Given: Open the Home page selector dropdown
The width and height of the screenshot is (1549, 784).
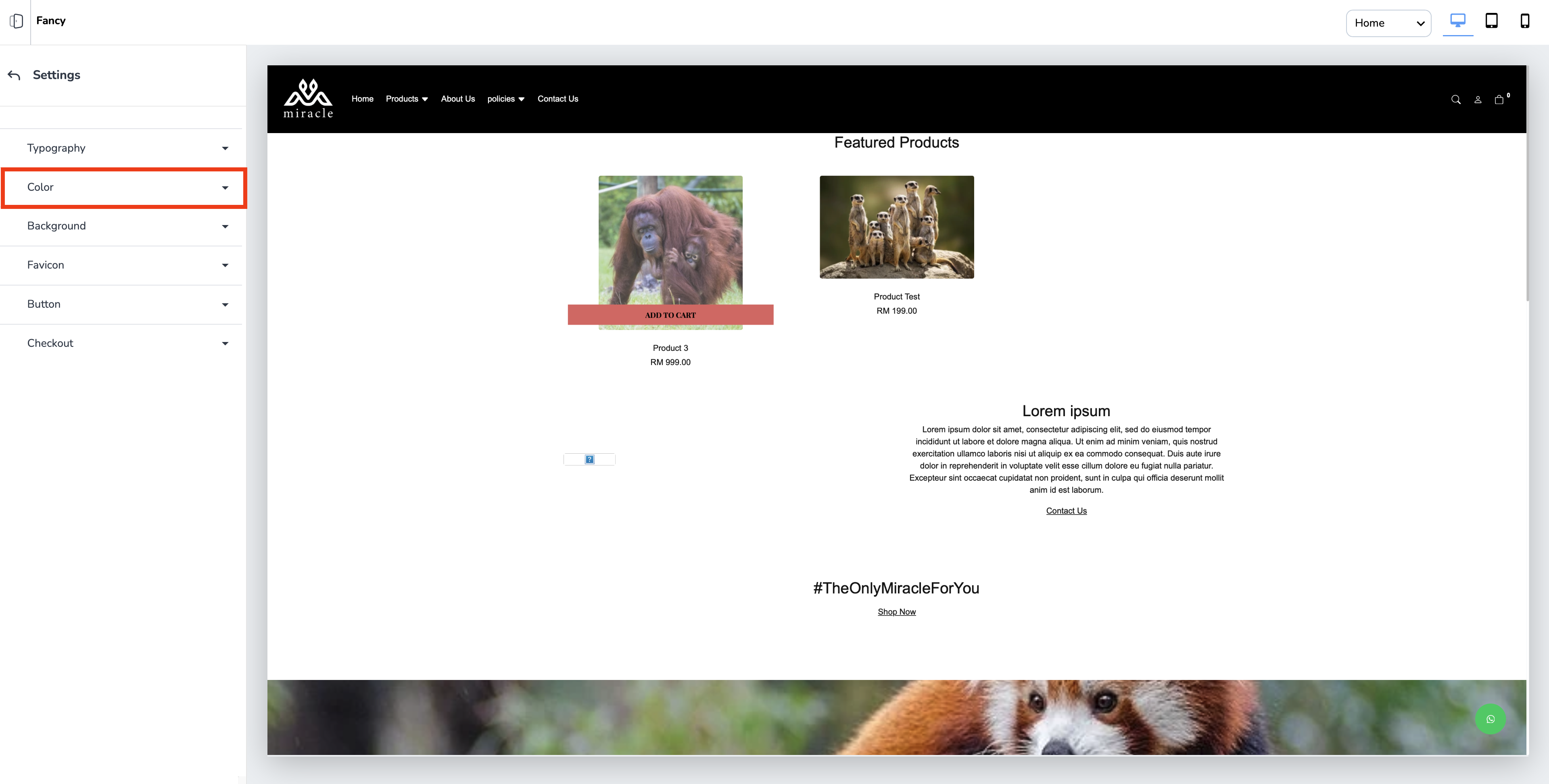Looking at the screenshot, I should pyautogui.click(x=1388, y=23).
